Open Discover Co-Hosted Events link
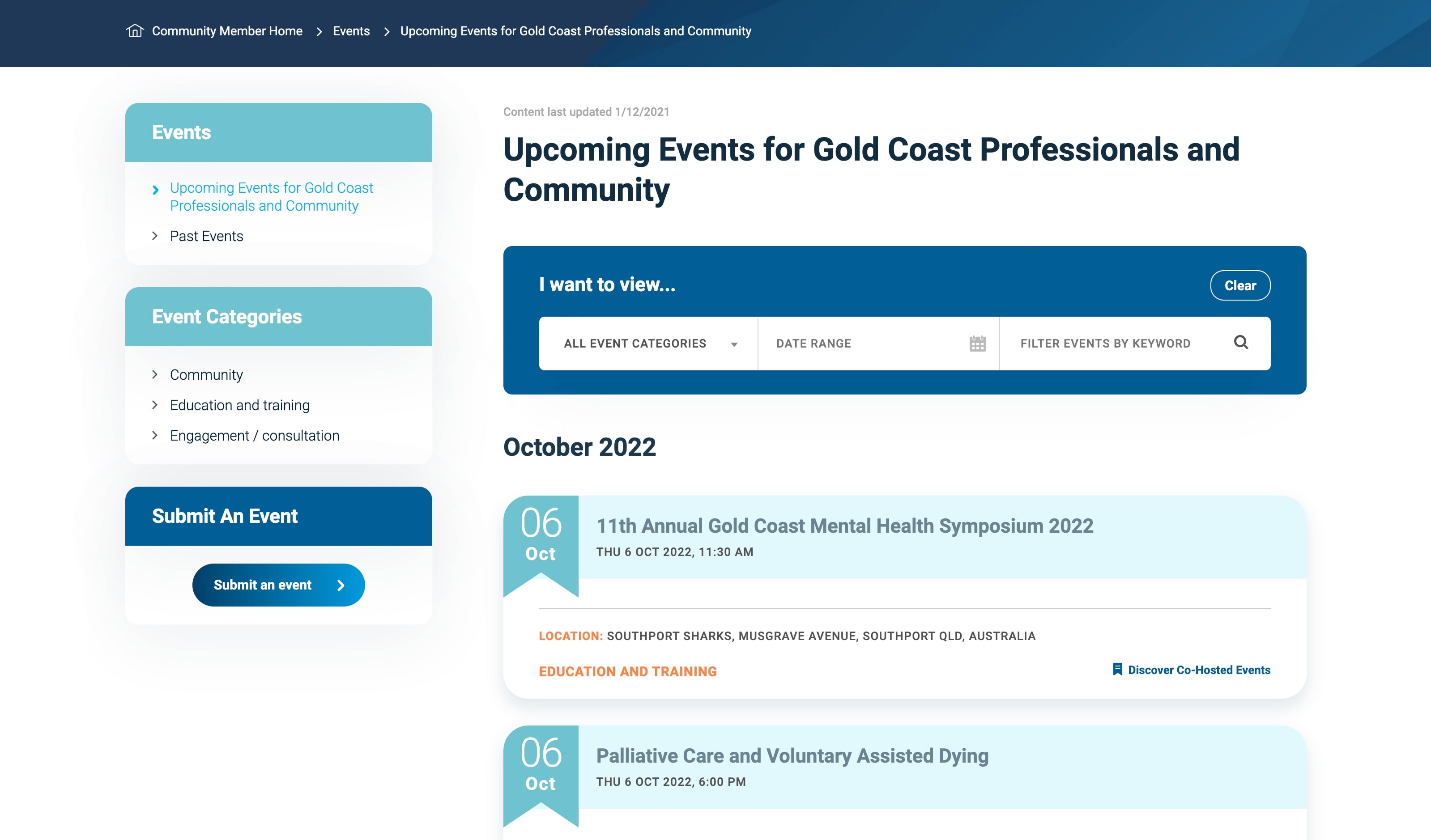The height and width of the screenshot is (840, 1431). click(1199, 670)
